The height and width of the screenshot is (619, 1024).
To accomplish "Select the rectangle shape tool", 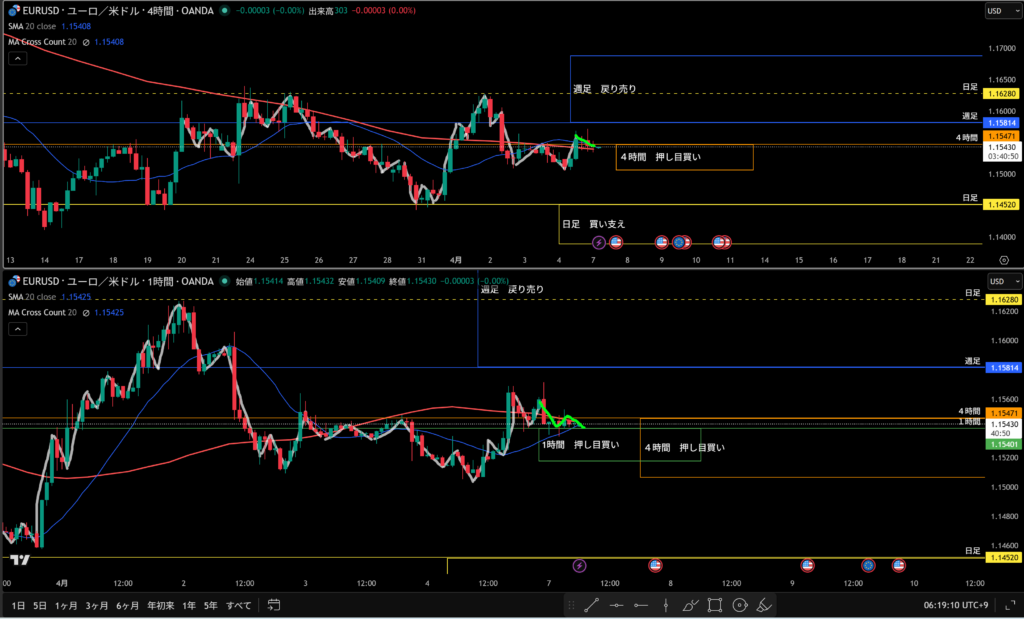I will click(715, 605).
